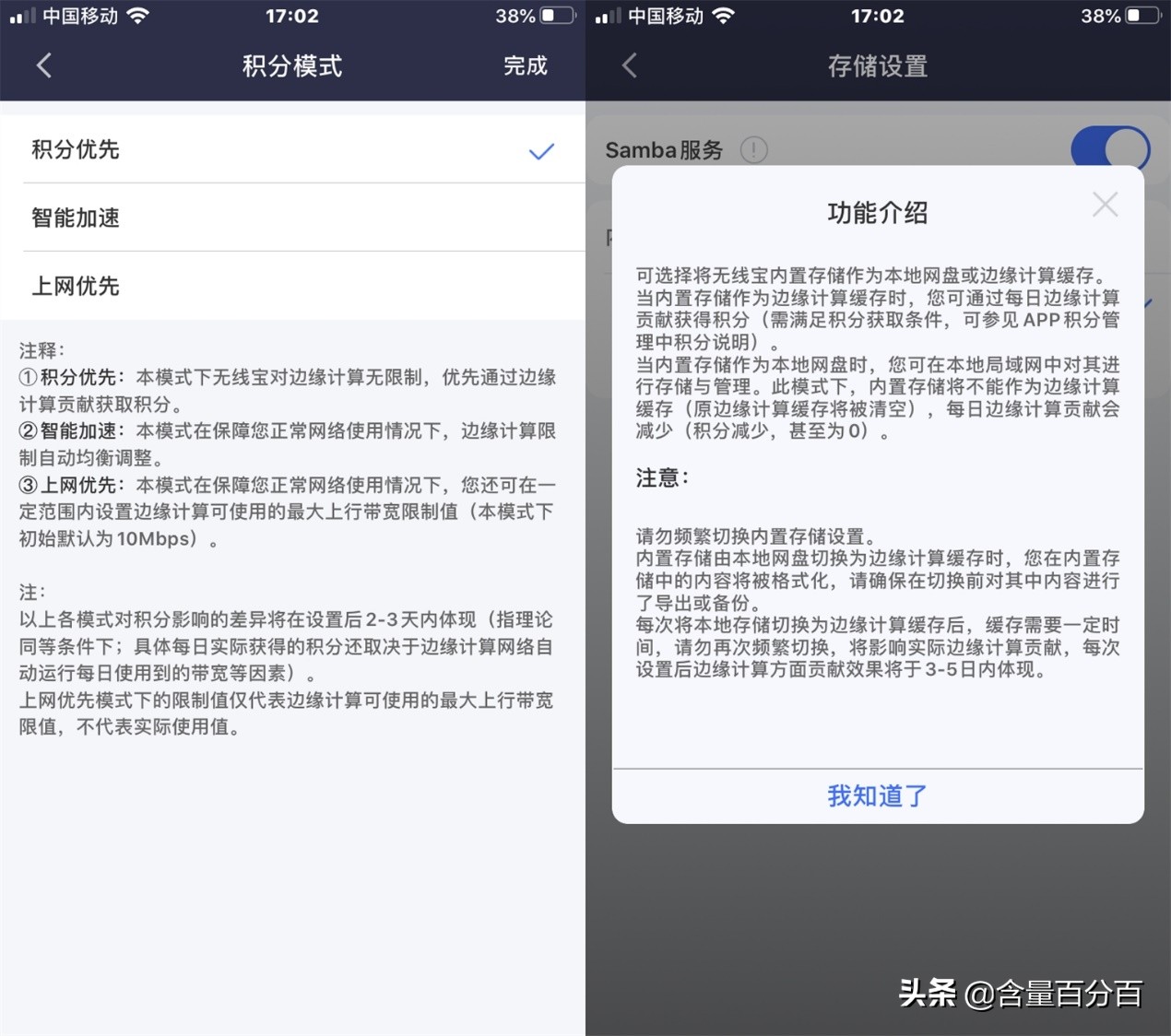Viewport: 1171px width, 1036px height.
Task: Tap the Samba服务 label text
Action: pyautogui.click(x=663, y=149)
